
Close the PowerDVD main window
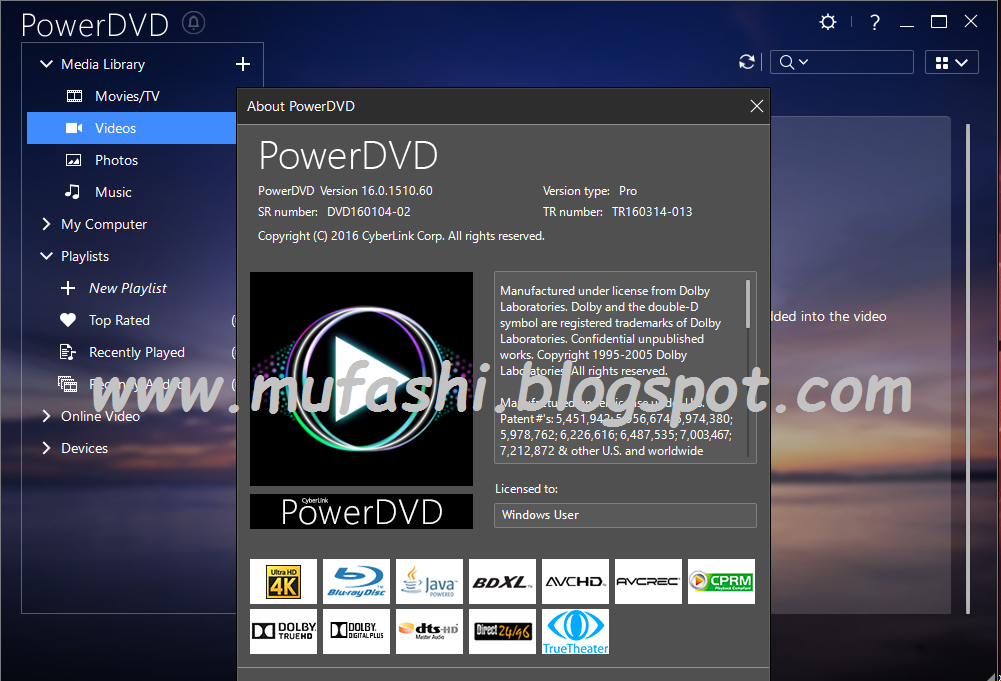click(971, 22)
